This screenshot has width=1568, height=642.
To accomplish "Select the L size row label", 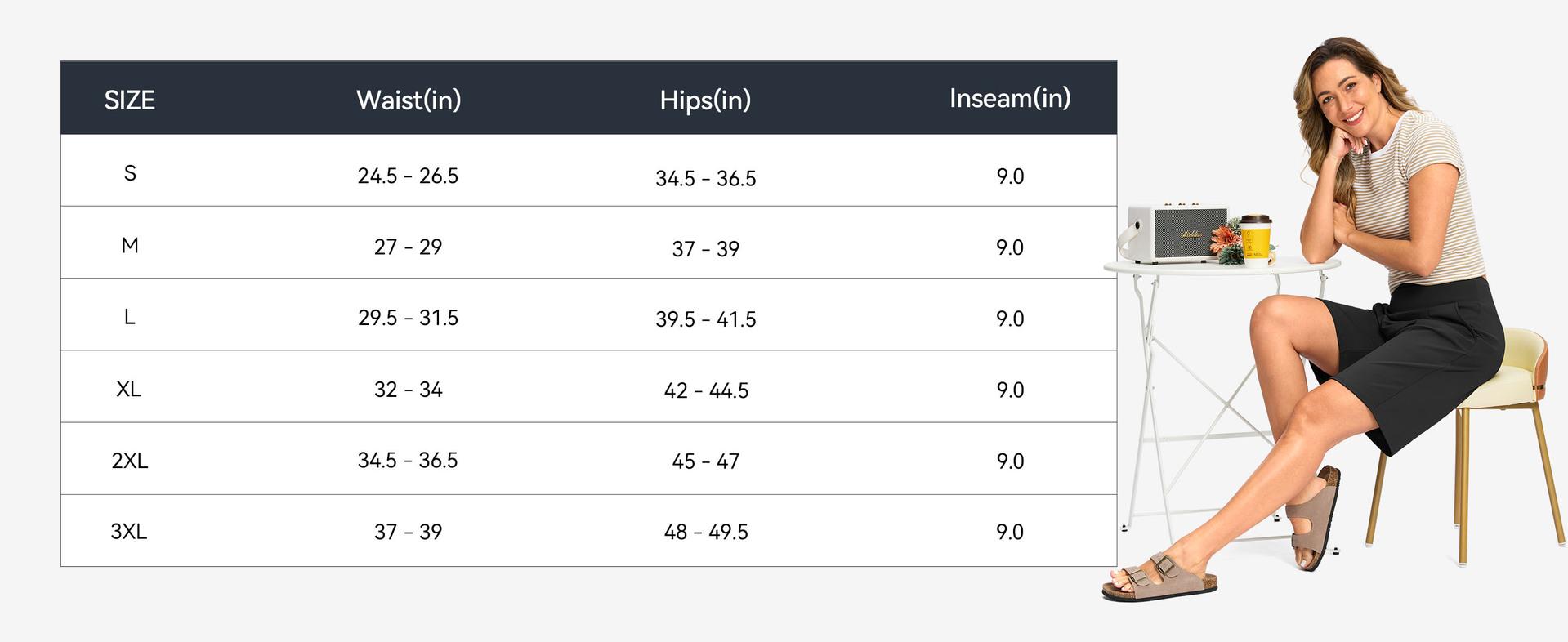I will pos(129,317).
